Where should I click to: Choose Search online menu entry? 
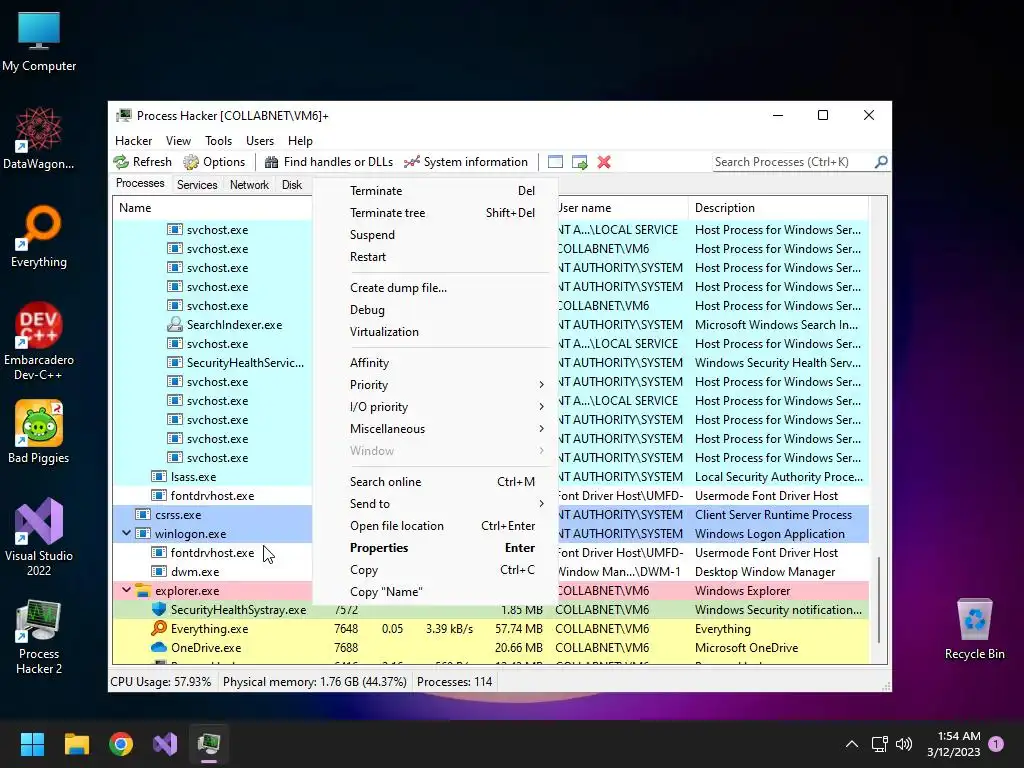point(436,481)
